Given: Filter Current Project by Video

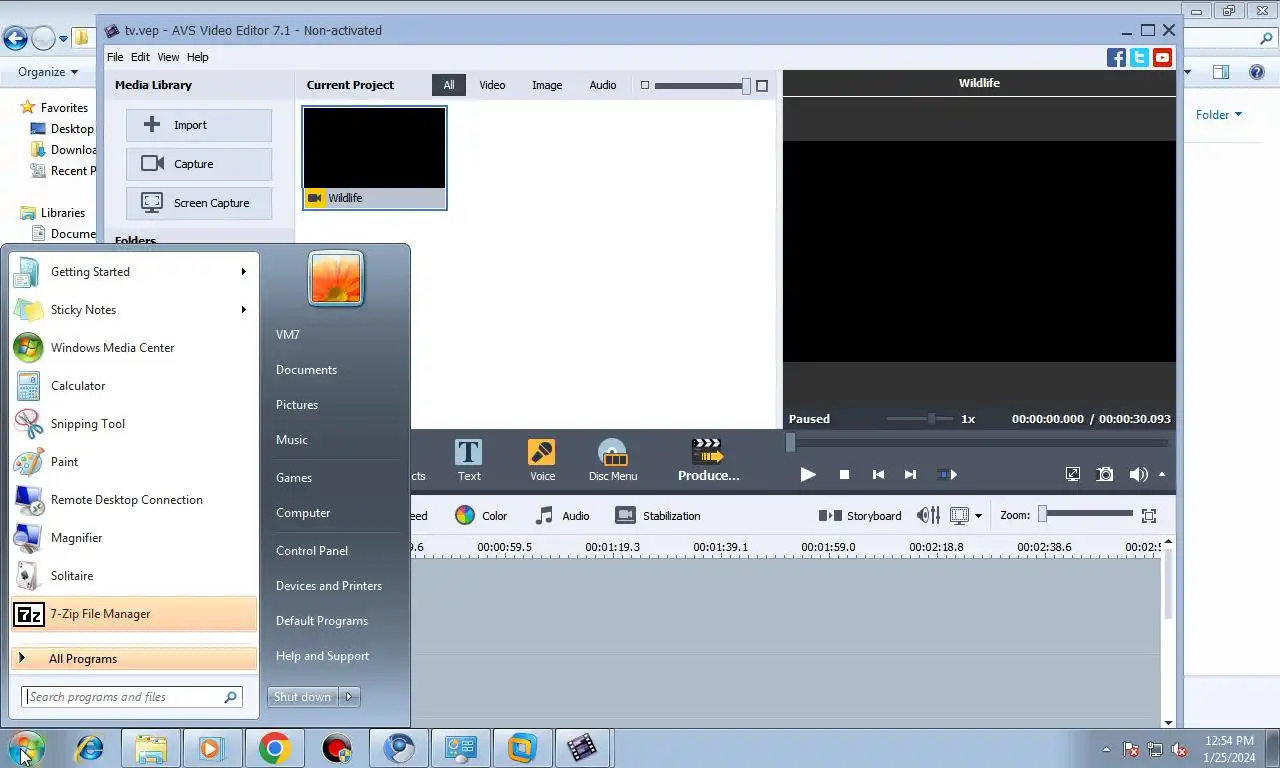Looking at the screenshot, I should 492,85.
